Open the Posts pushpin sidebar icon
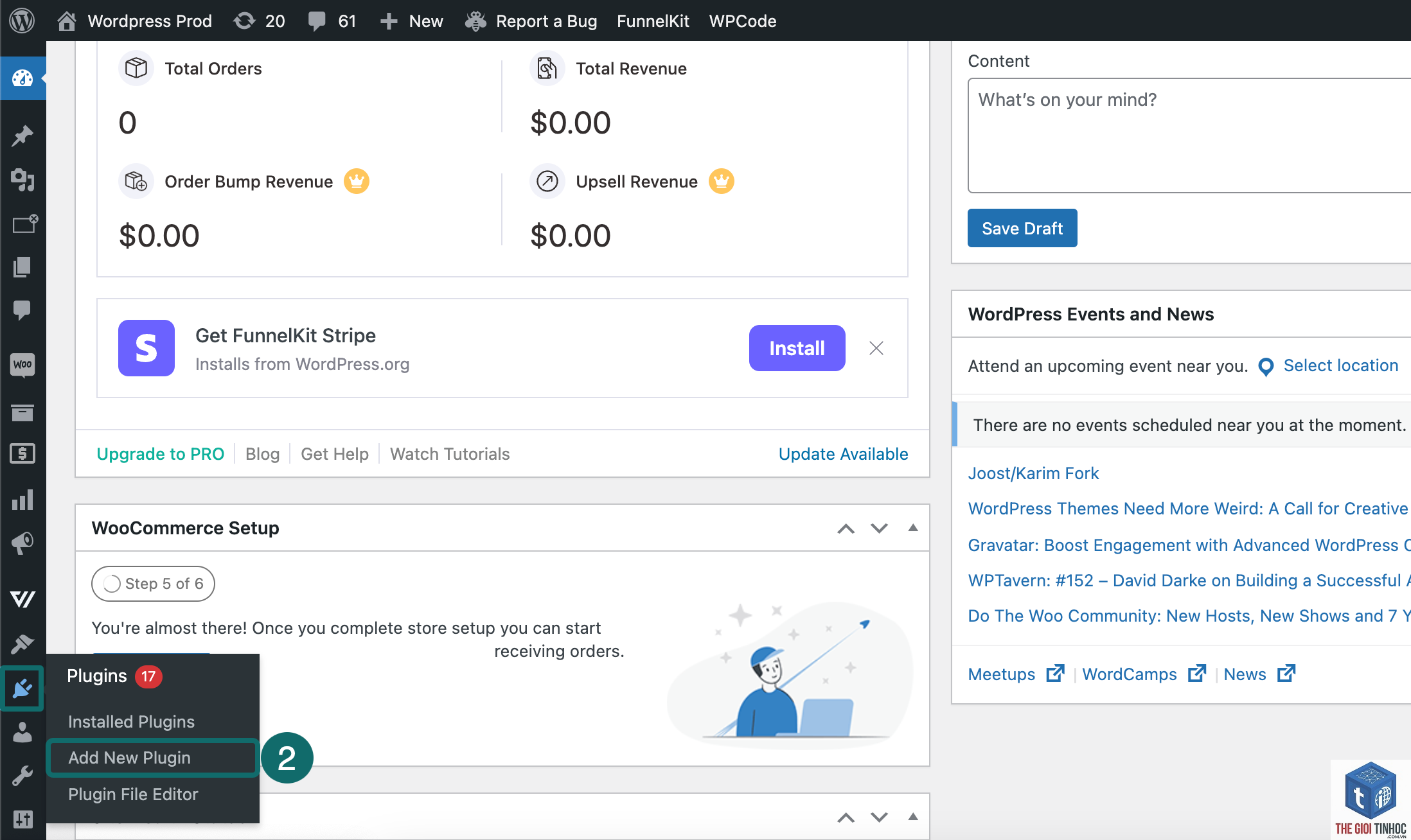The height and width of the screenshot is (840, 1411). click(x=22, y=136)
